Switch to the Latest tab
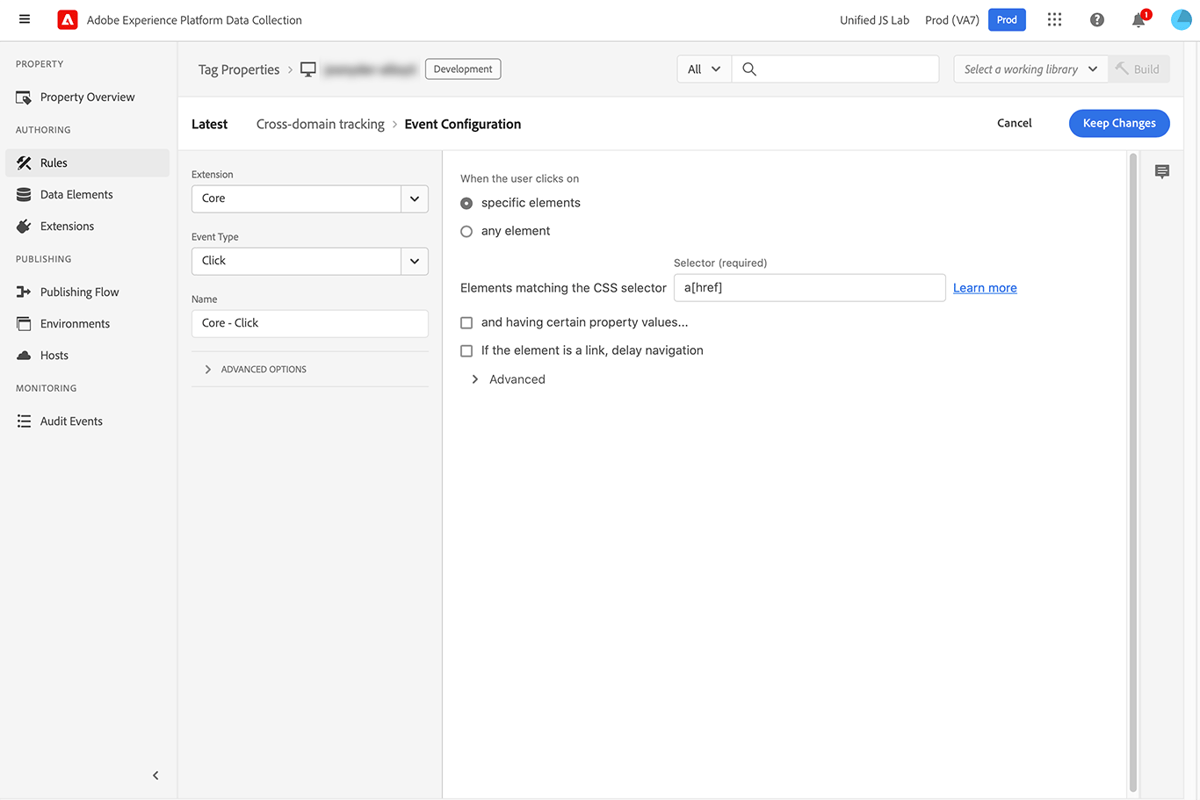This screenshot has height=800, width=1200. click(209, 123)
